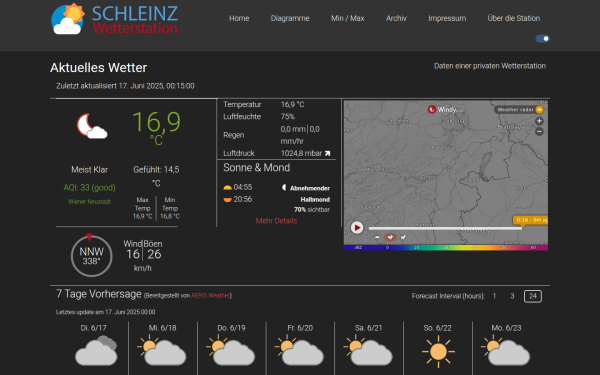Click the Aktuelles Wetter heading

(x=98, y=68)
